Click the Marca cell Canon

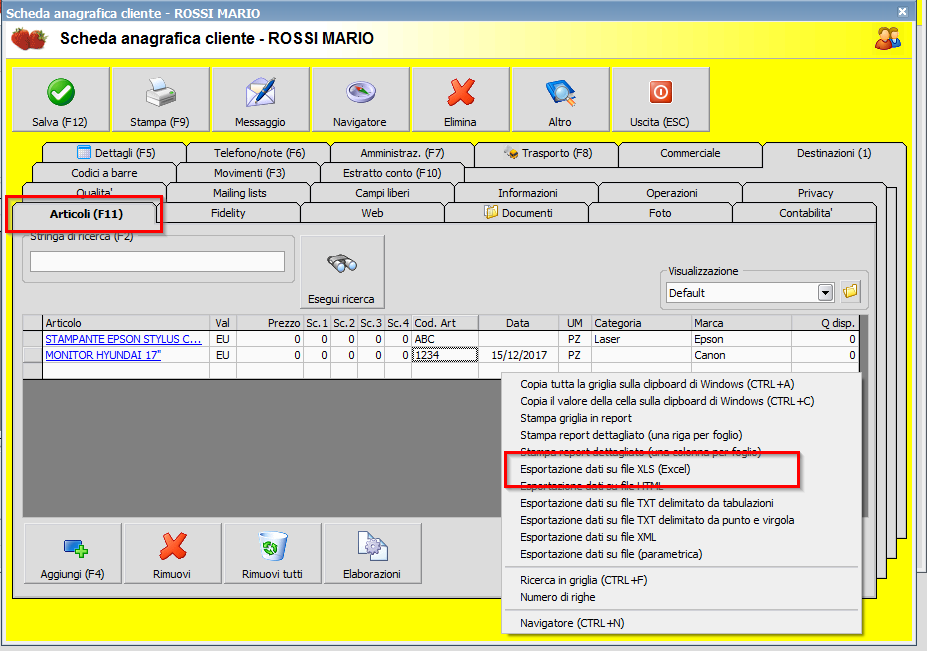coord(741,355)
